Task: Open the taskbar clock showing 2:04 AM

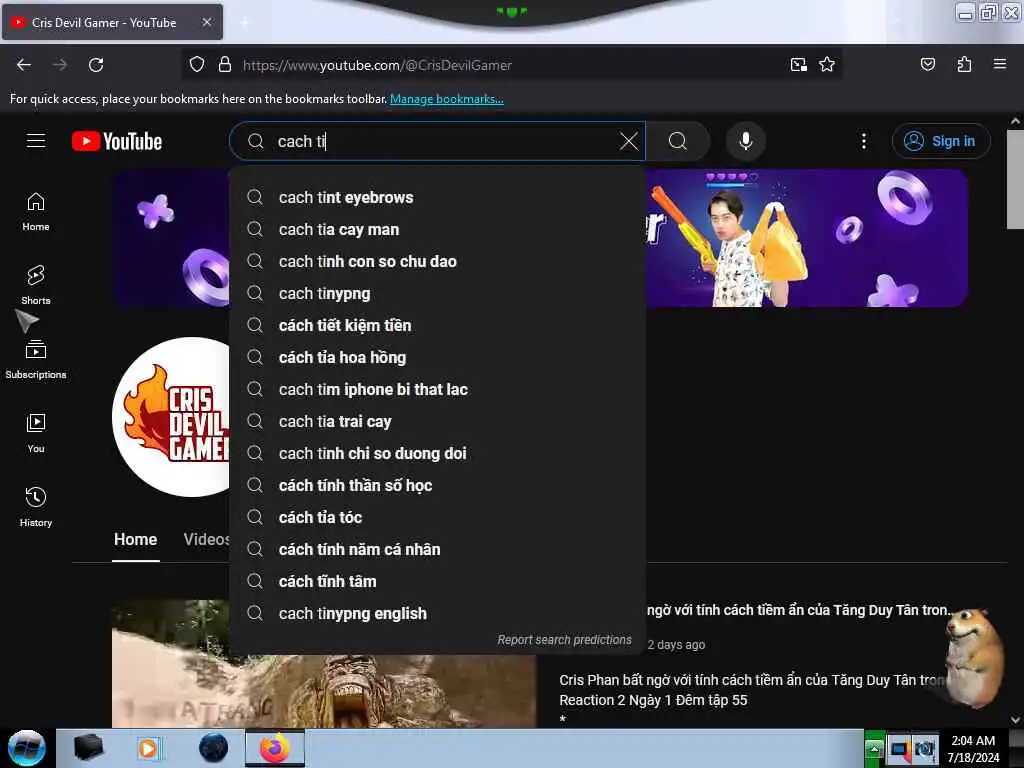Action: coord(973,748)
